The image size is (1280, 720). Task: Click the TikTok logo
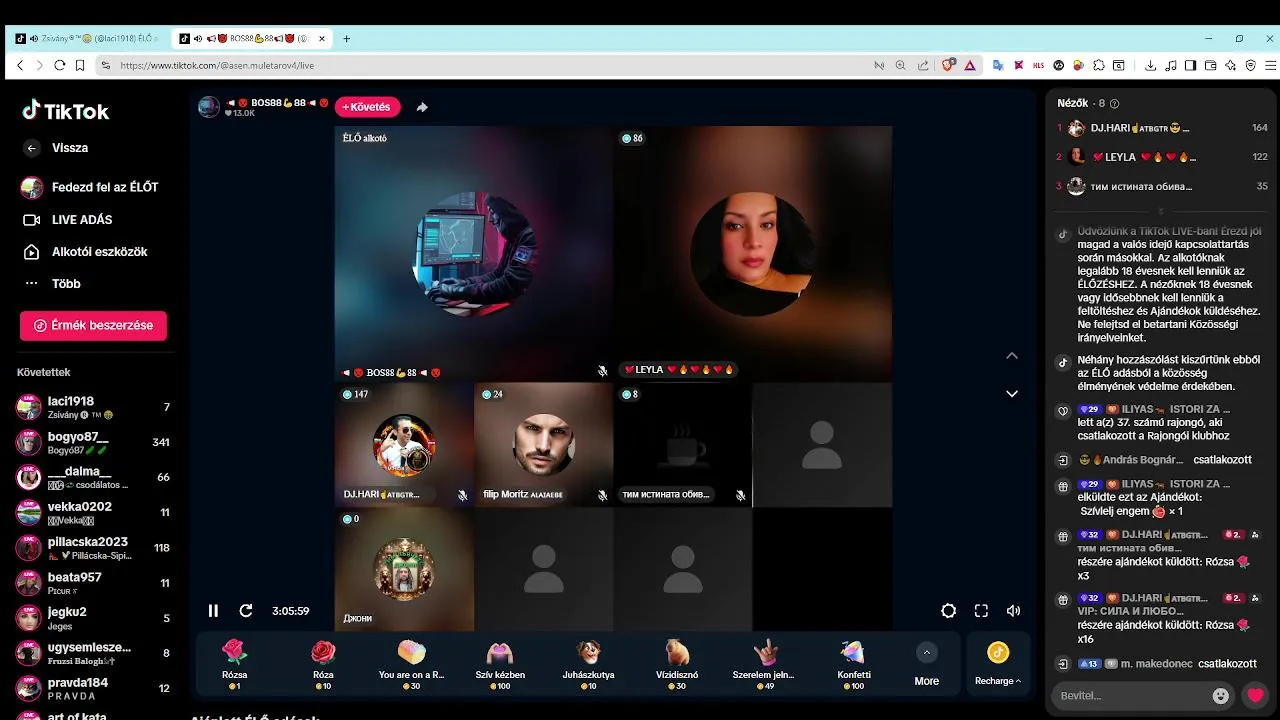pyautogui.click(x=65, y=110)
